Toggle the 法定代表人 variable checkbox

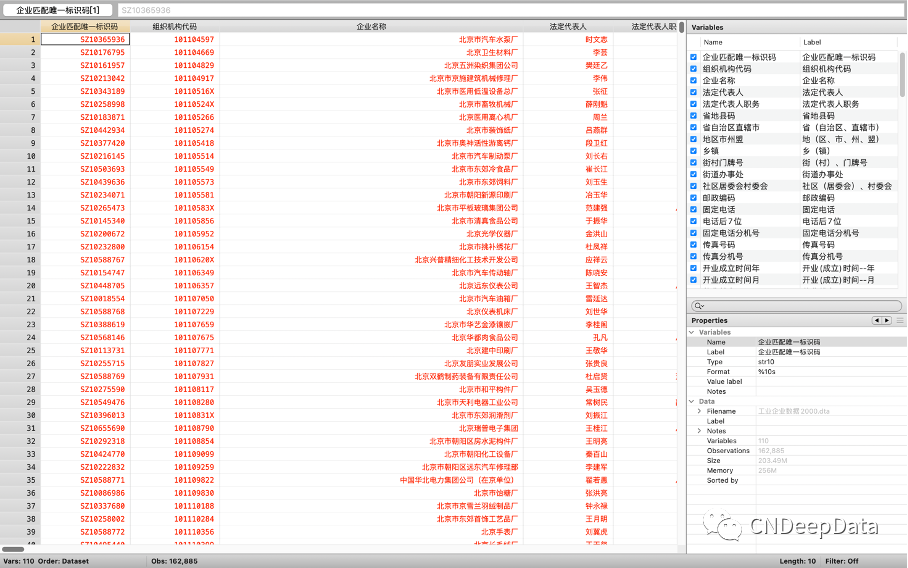point(693,92)
